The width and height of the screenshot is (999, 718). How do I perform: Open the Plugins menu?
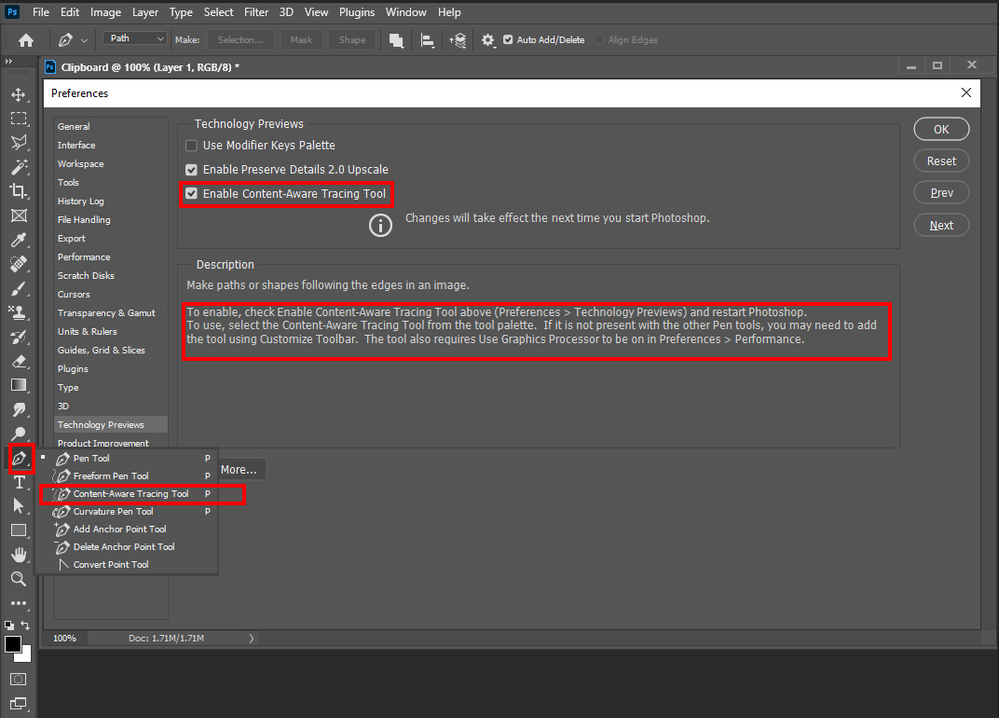pyautogui.click(x=357, y=12)
